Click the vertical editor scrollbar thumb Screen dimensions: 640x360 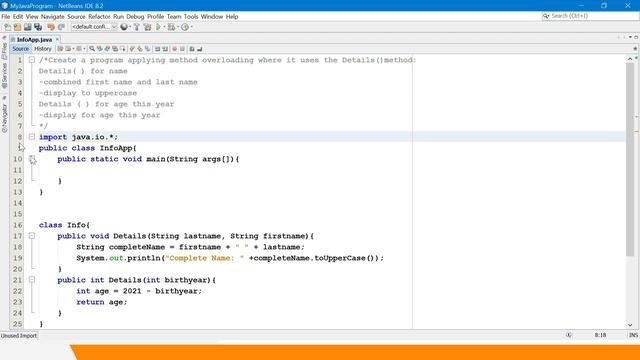click(630, 159)
